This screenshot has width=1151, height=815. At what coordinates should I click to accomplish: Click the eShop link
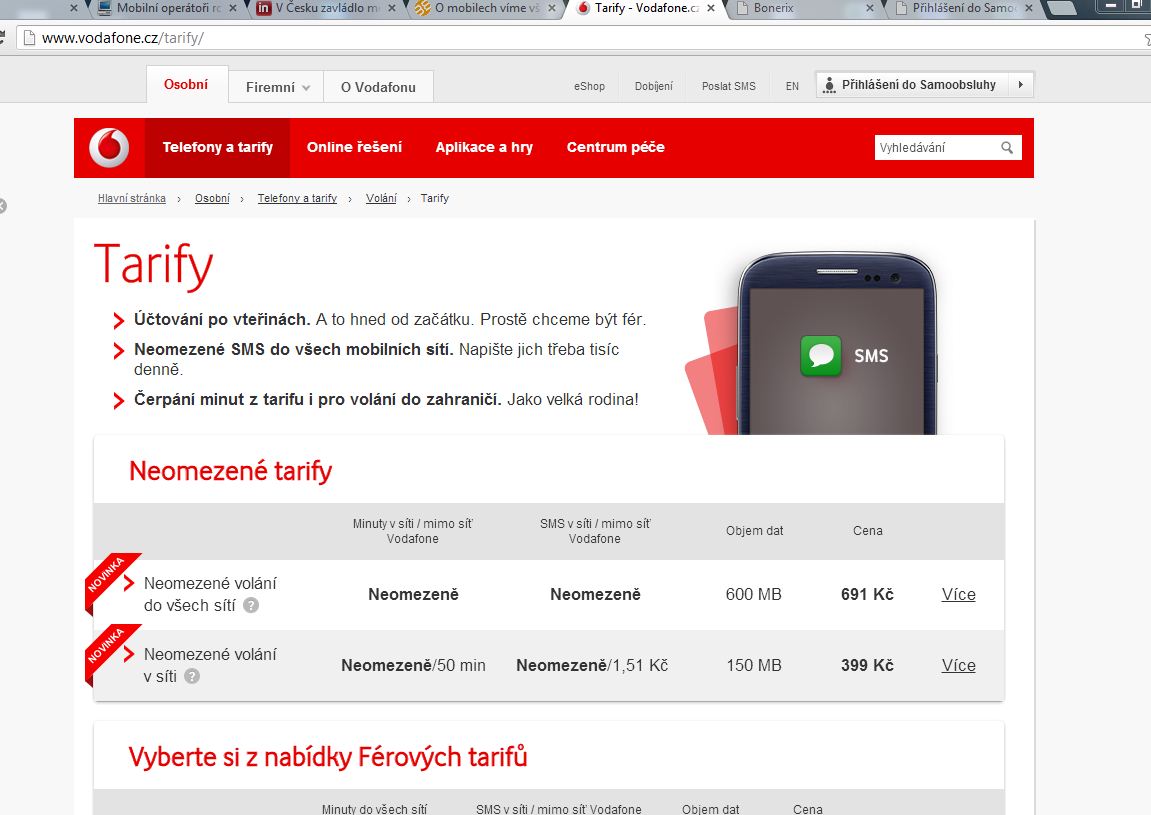[589, 87]
